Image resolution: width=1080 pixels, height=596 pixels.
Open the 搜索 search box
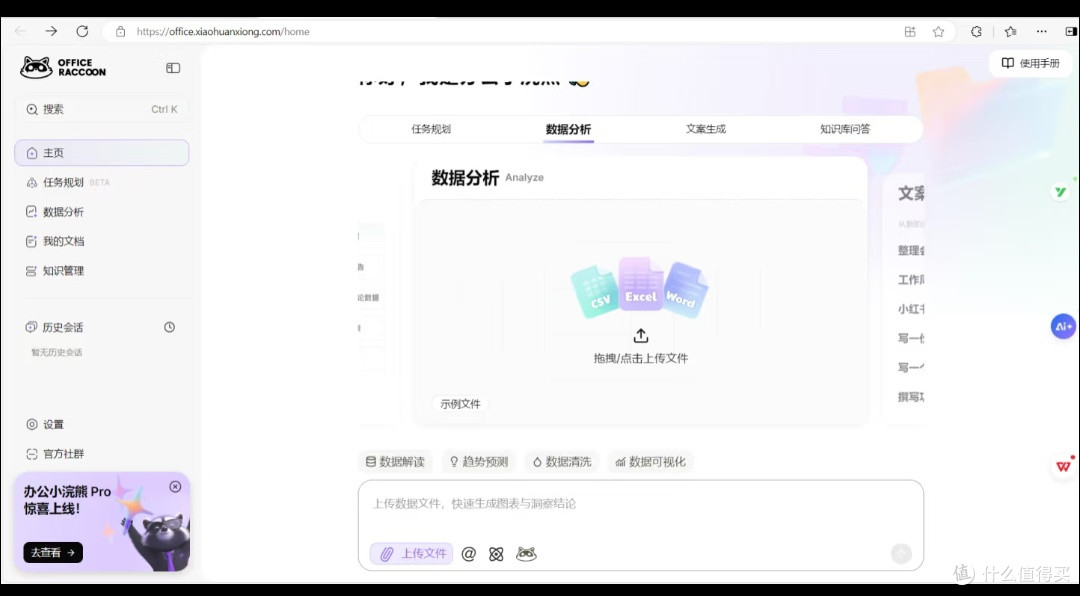point(102,109)
